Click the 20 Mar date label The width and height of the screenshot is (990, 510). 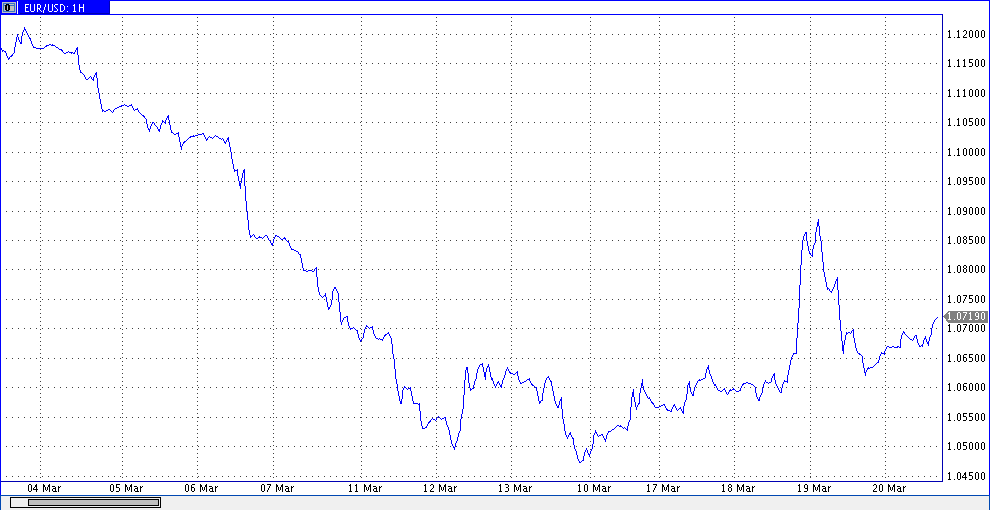888,489
